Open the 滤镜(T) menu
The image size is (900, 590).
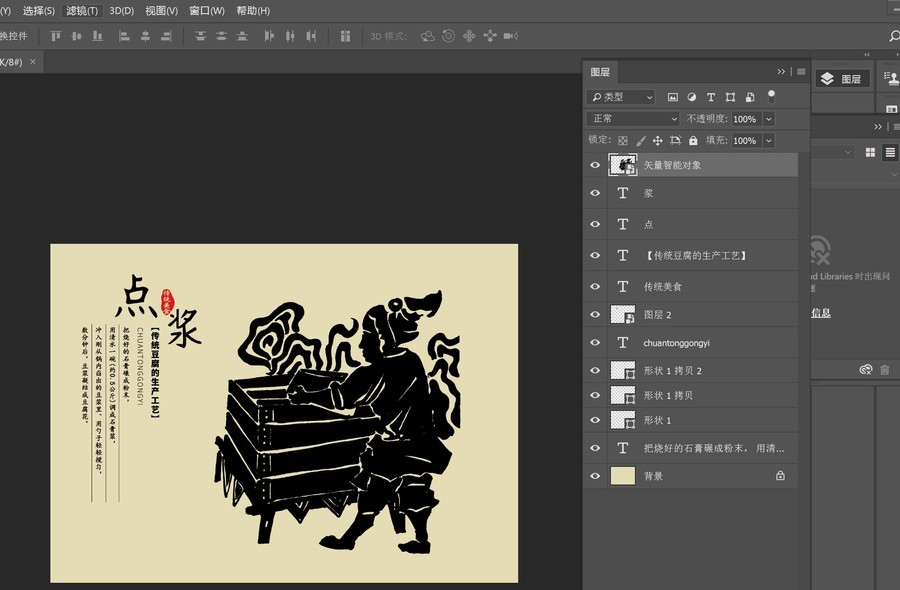click(x=82, y=11)
